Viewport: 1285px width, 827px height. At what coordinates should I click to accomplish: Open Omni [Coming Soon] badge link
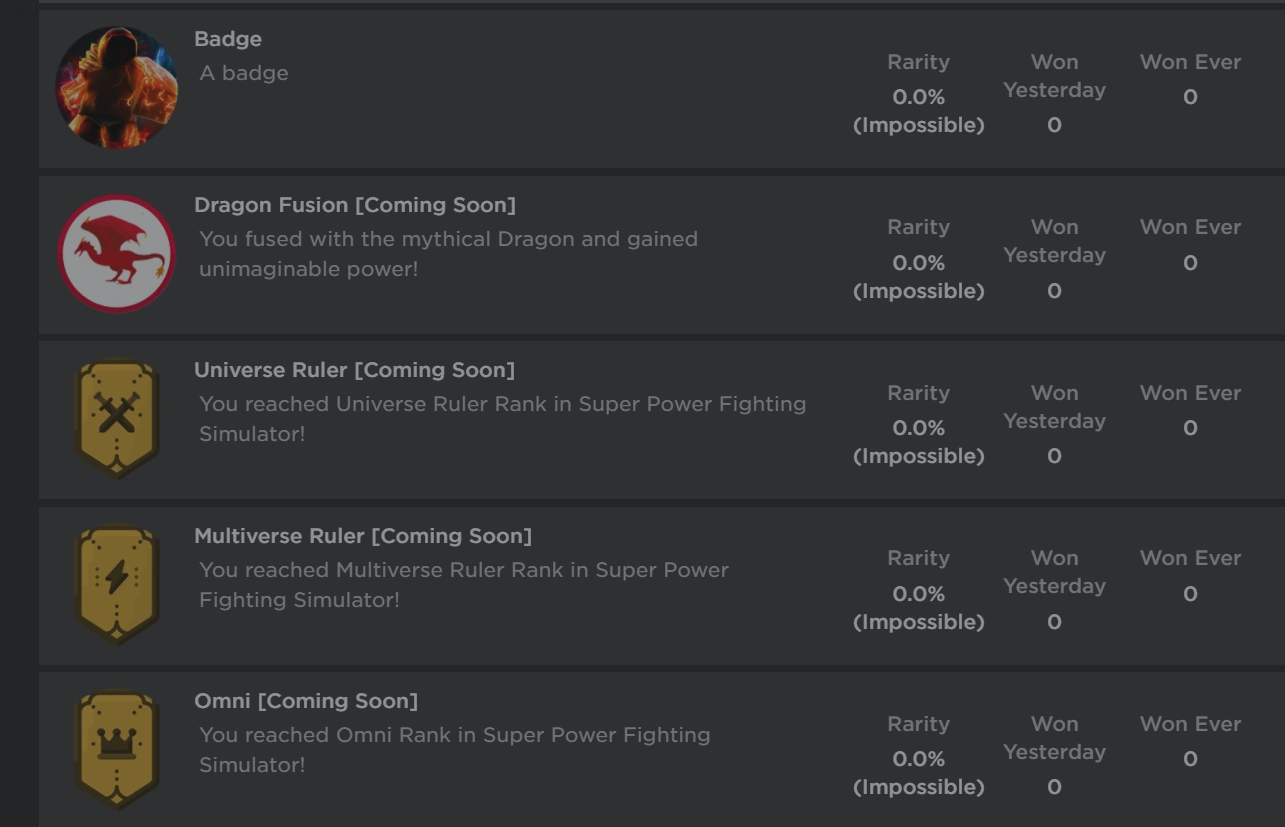point(306,701)
